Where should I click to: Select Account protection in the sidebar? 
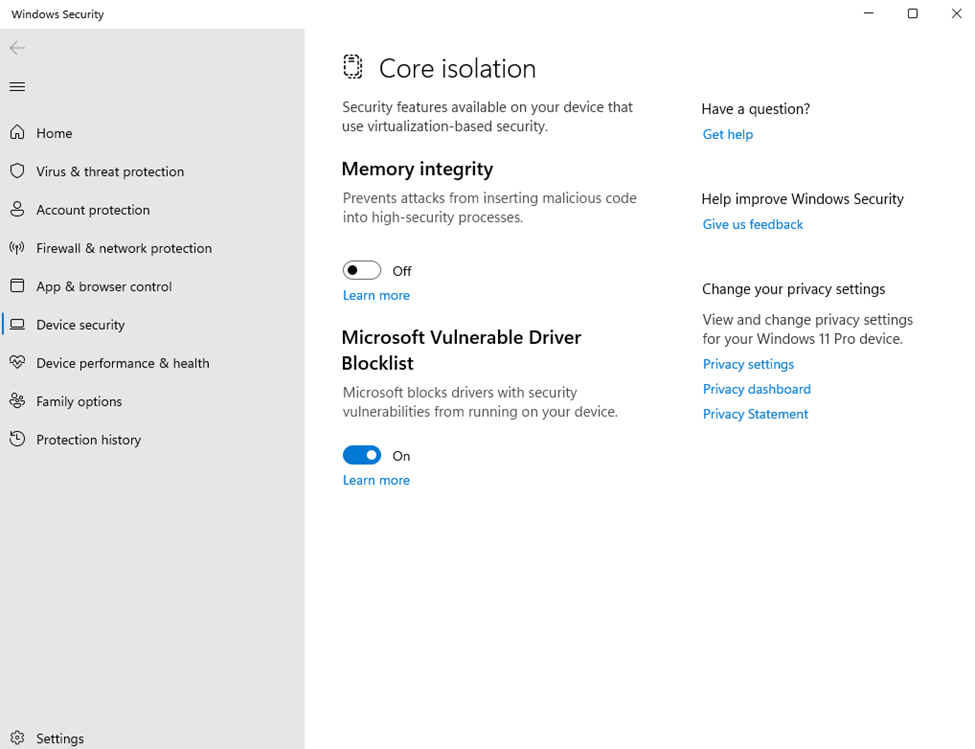(x=93, y=210)
